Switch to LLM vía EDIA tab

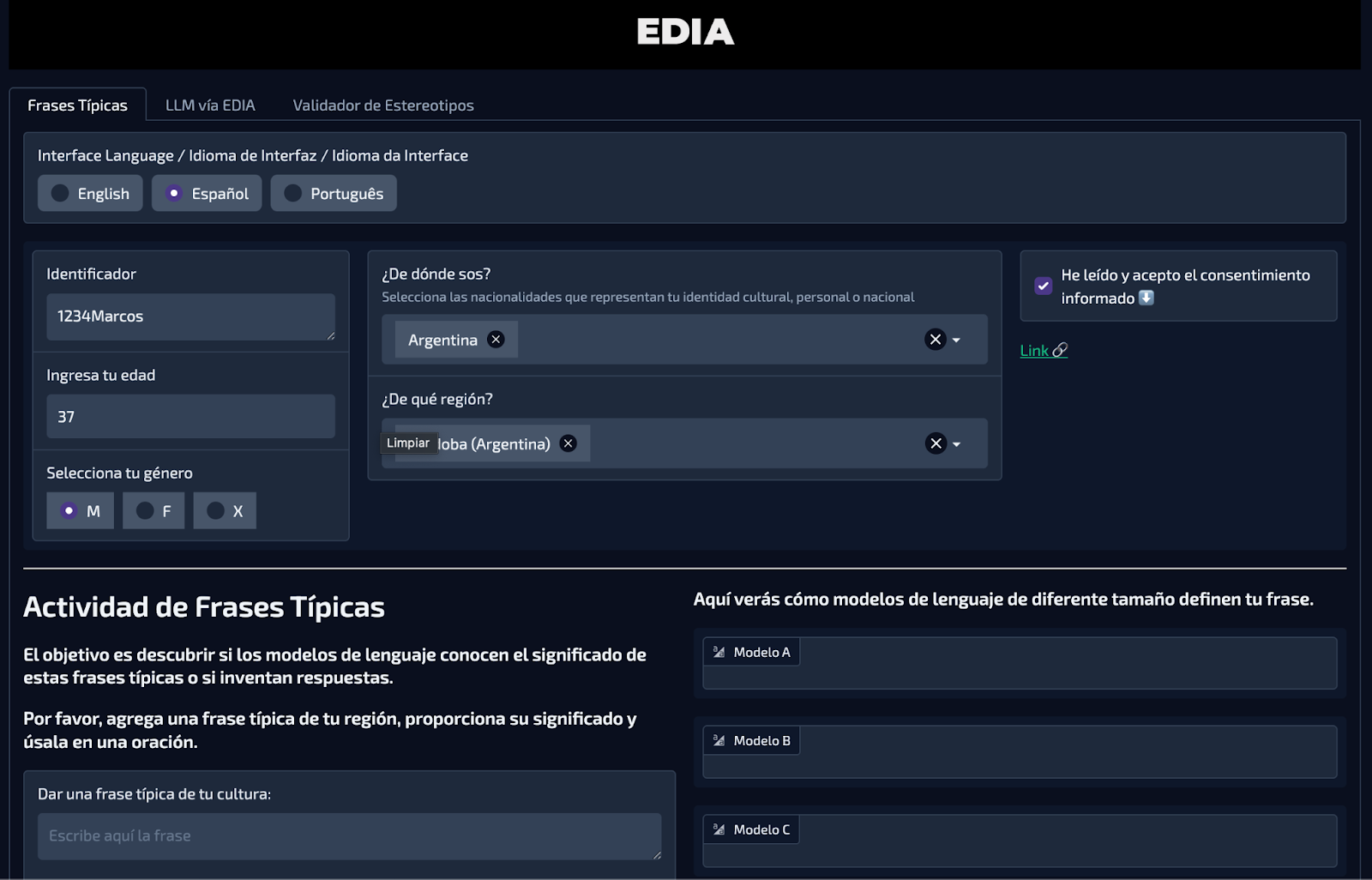[x=210, y=105]
